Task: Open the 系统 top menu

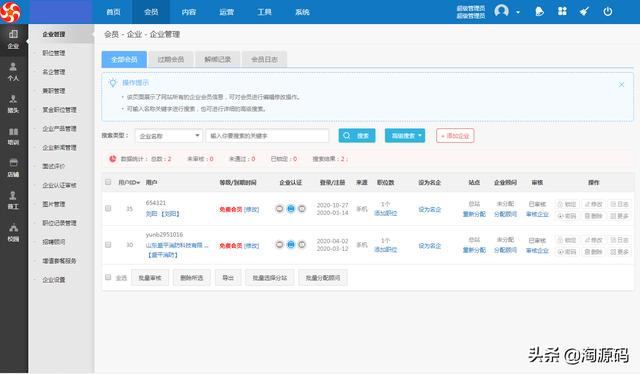Action: tap(302, 12)
